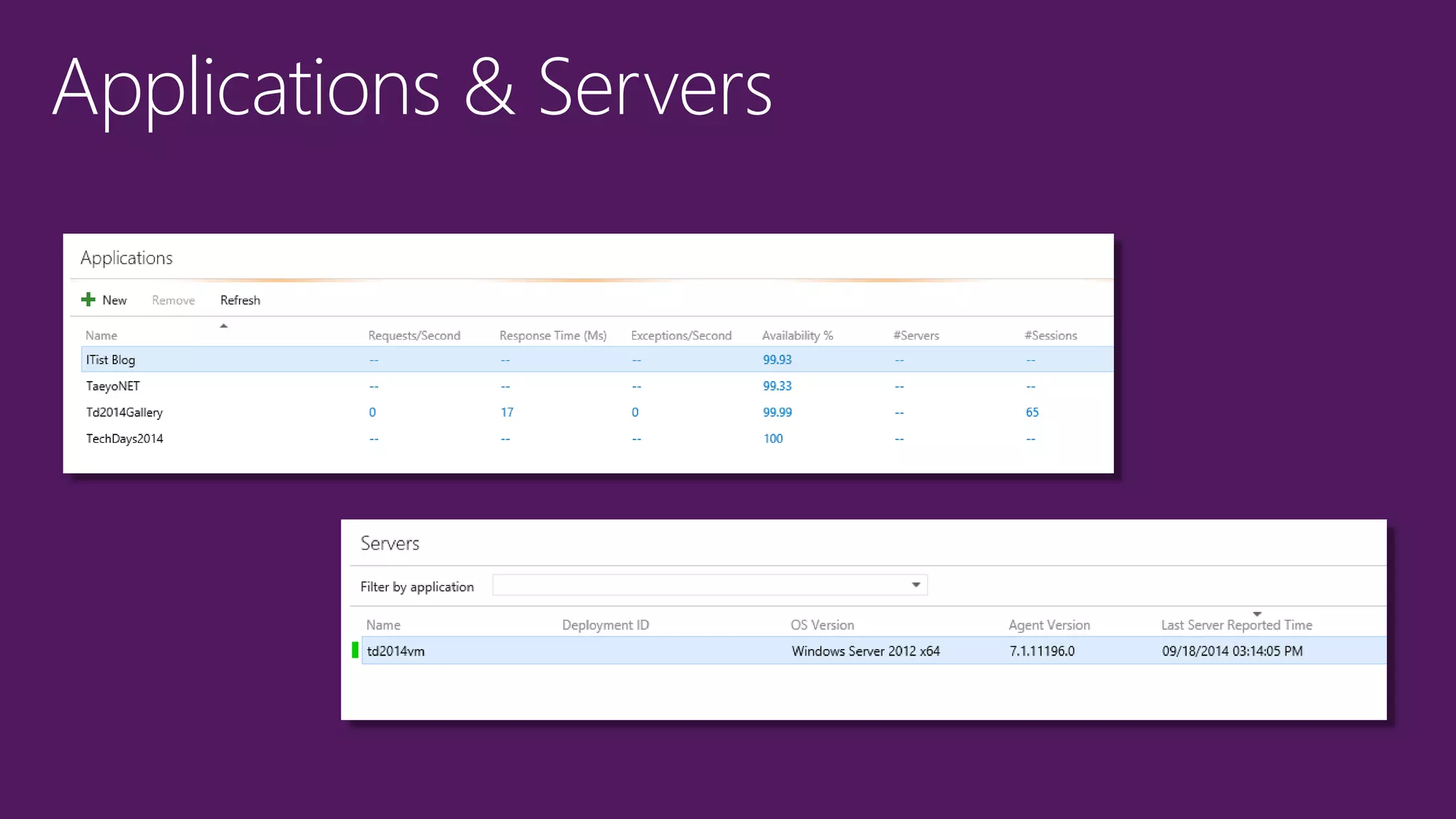Click the Servers Name column header

(x=383, y=625)
